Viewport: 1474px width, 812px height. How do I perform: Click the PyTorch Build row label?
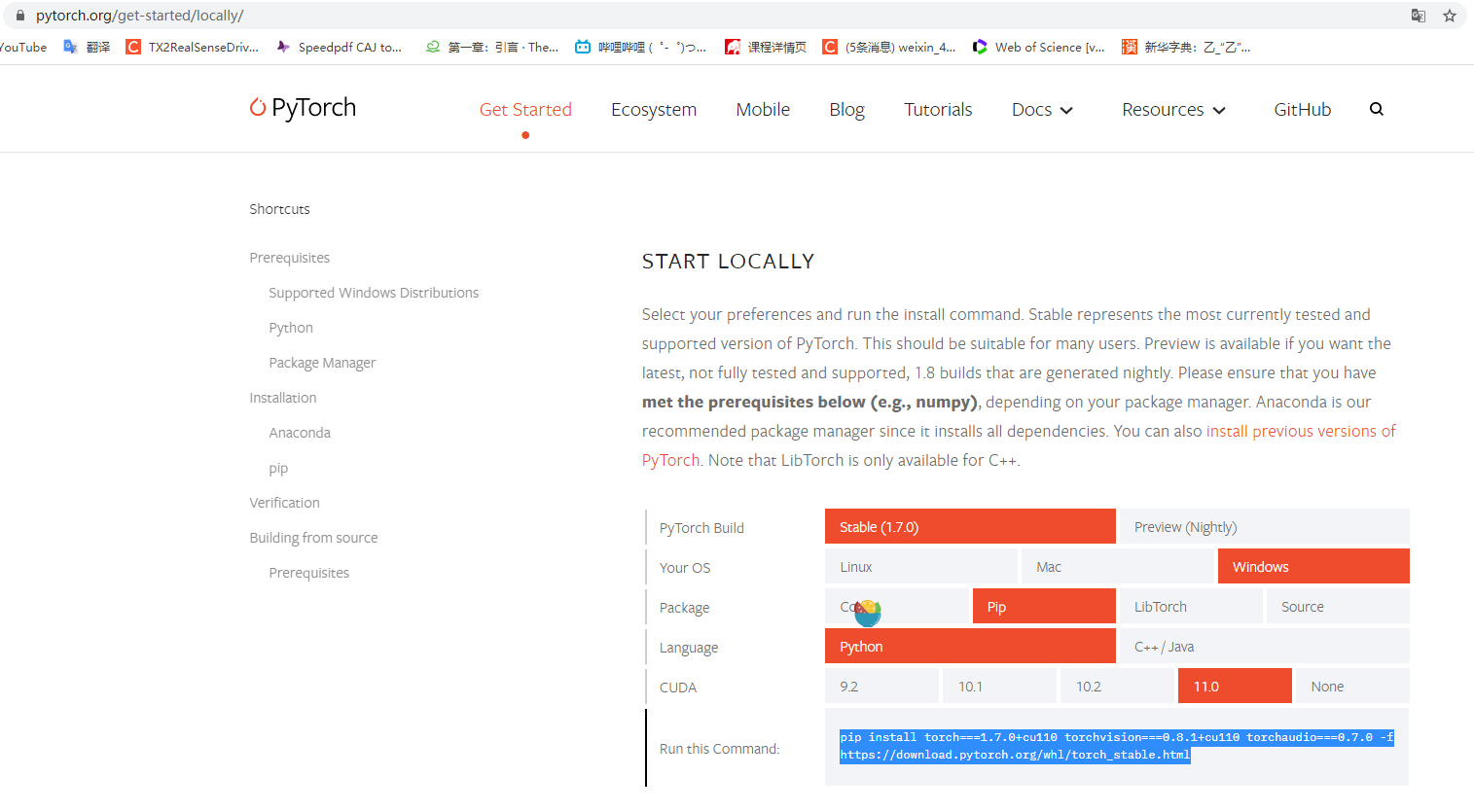(x=701, y=528)
